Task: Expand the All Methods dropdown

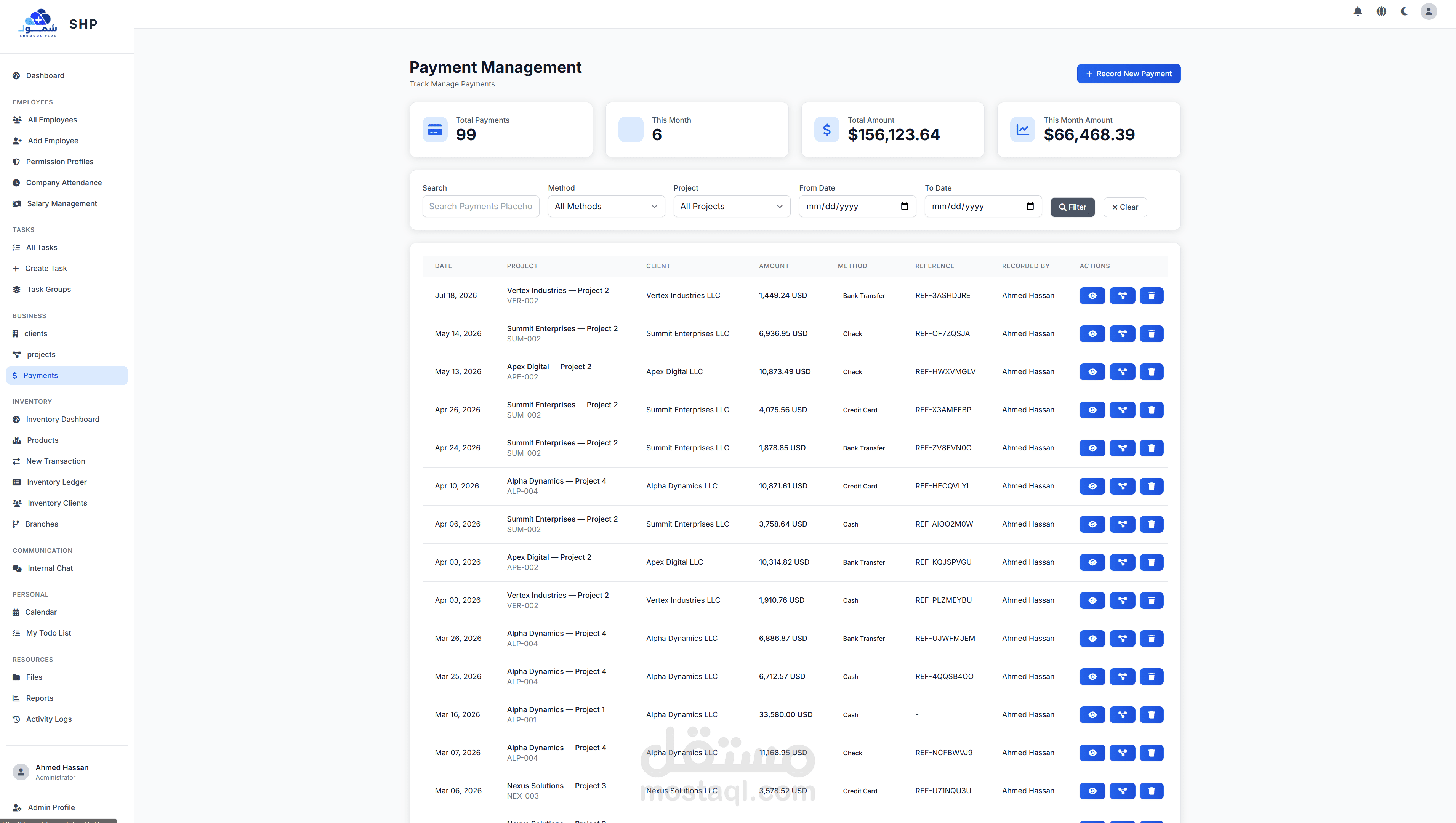Action: [606, 206]
